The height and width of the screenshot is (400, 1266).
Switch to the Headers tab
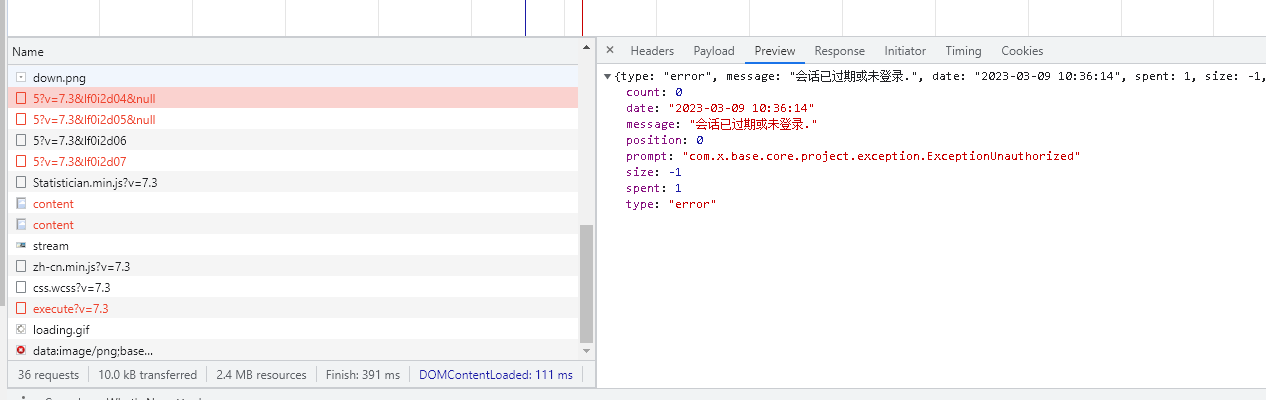point(652,51)
